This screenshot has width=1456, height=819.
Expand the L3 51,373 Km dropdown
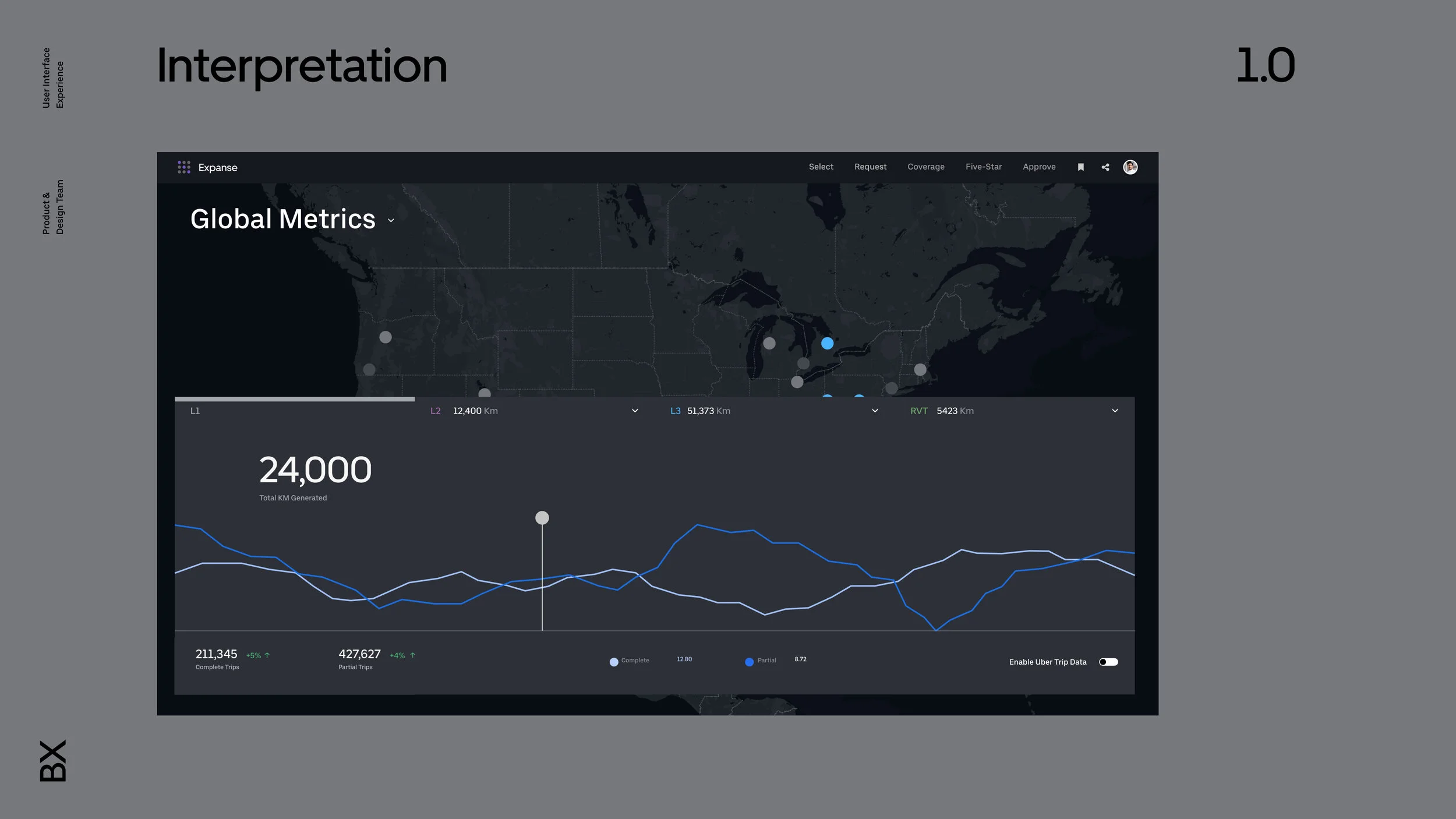click(875, 411)
